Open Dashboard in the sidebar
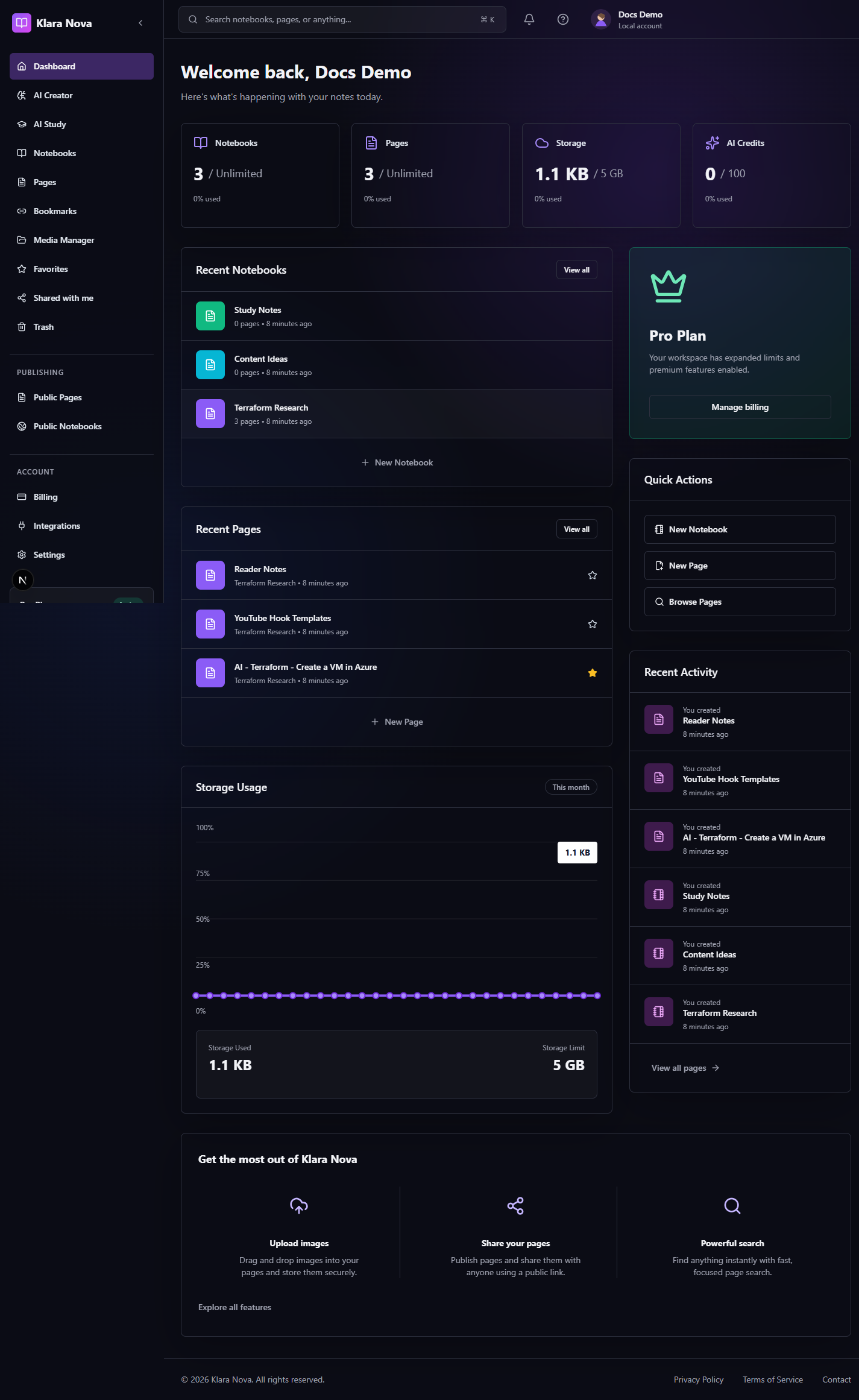Screen dimensions: 859x1400 tap(81, 66)
